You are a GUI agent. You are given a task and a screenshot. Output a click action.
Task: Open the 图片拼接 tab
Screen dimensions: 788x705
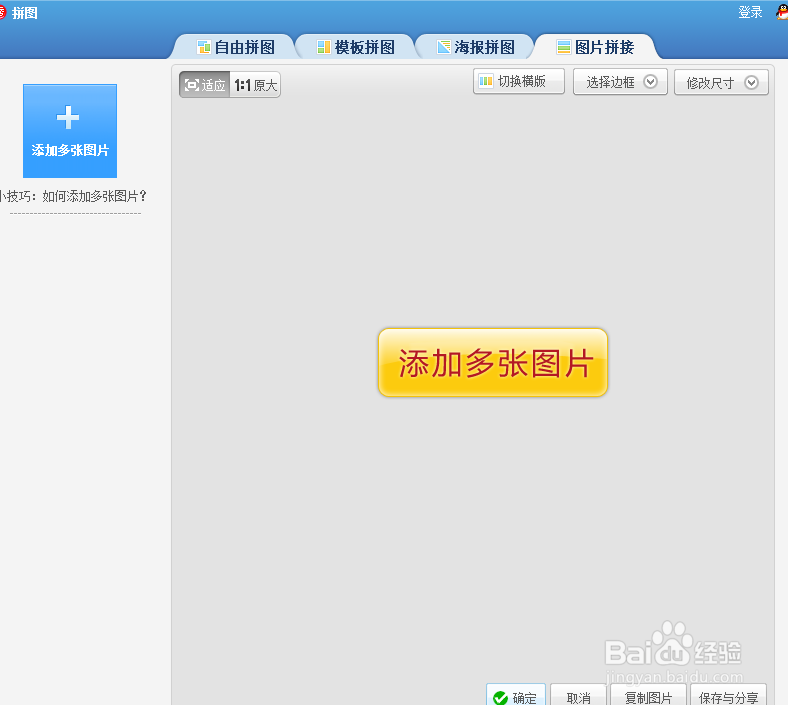[x=596, y=47]
